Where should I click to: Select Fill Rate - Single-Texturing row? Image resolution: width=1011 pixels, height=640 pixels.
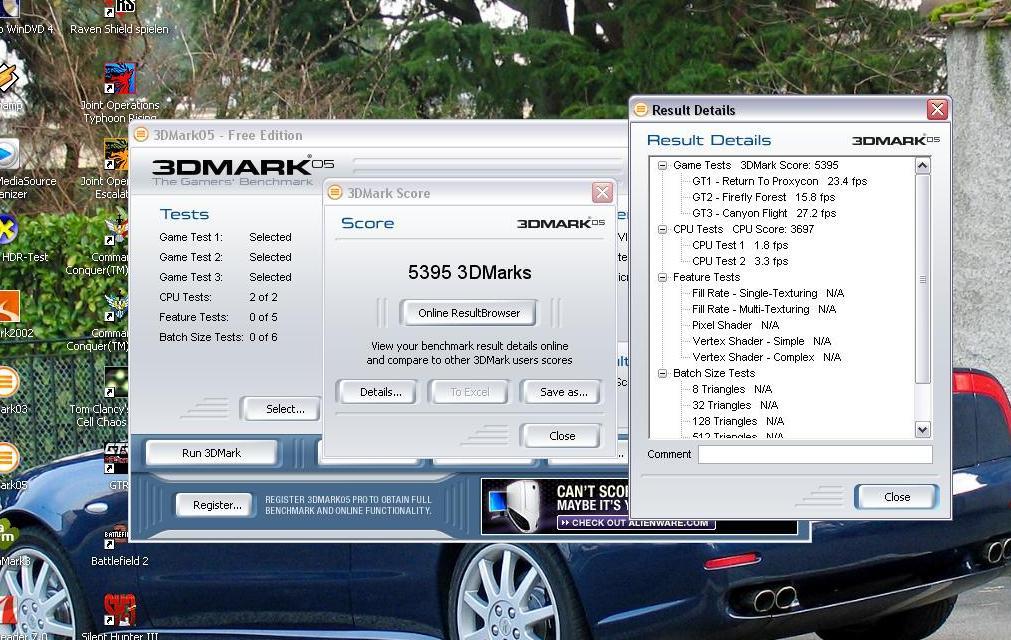point(768,293)
